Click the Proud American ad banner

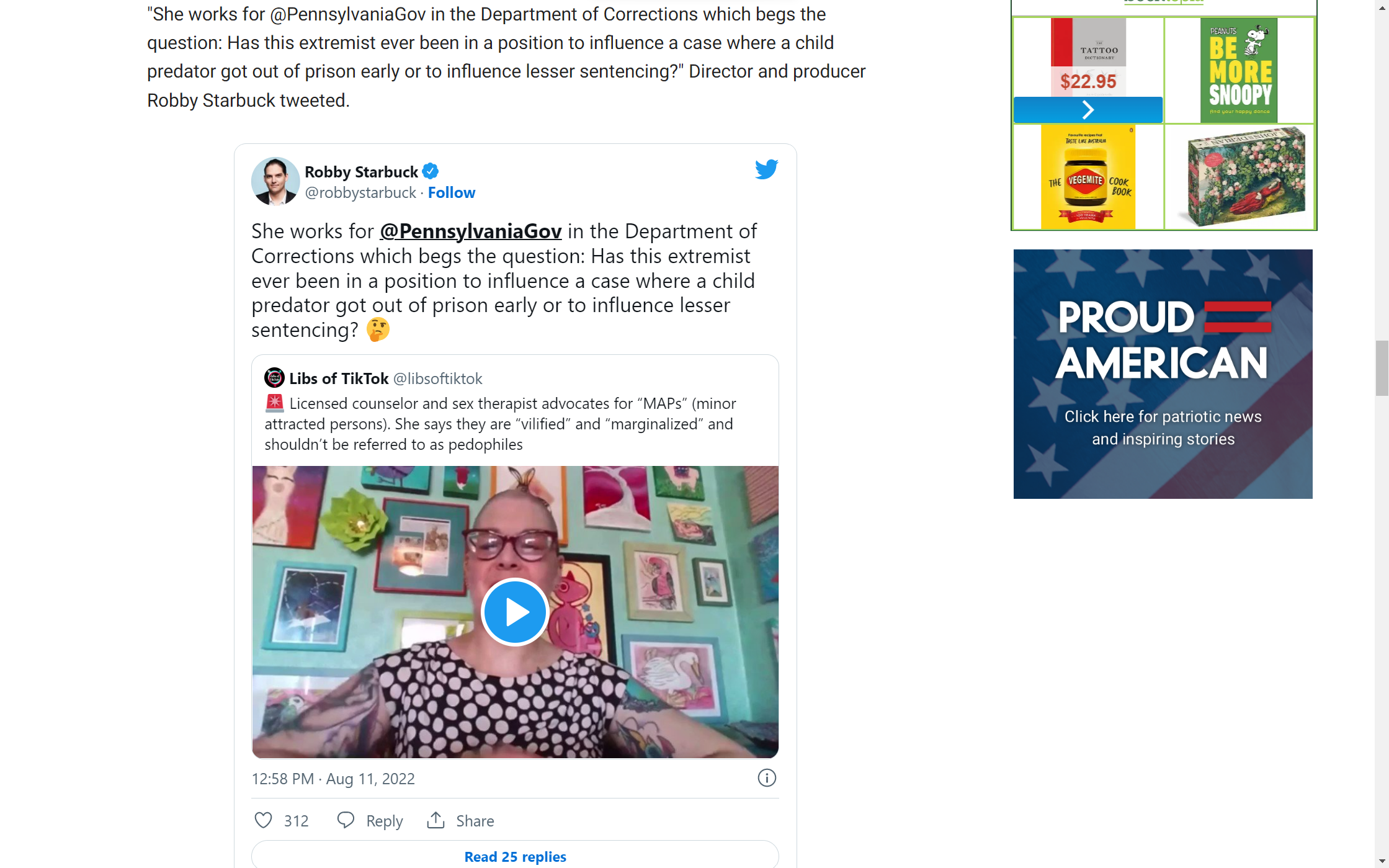(x=1163, y=374)
